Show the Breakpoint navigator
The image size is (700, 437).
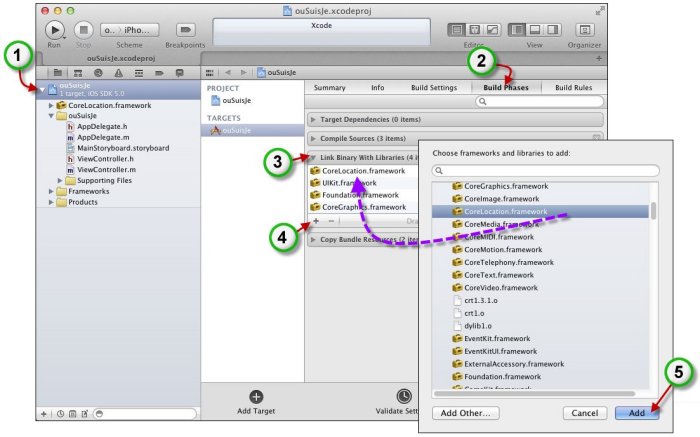tap(159, 73)
